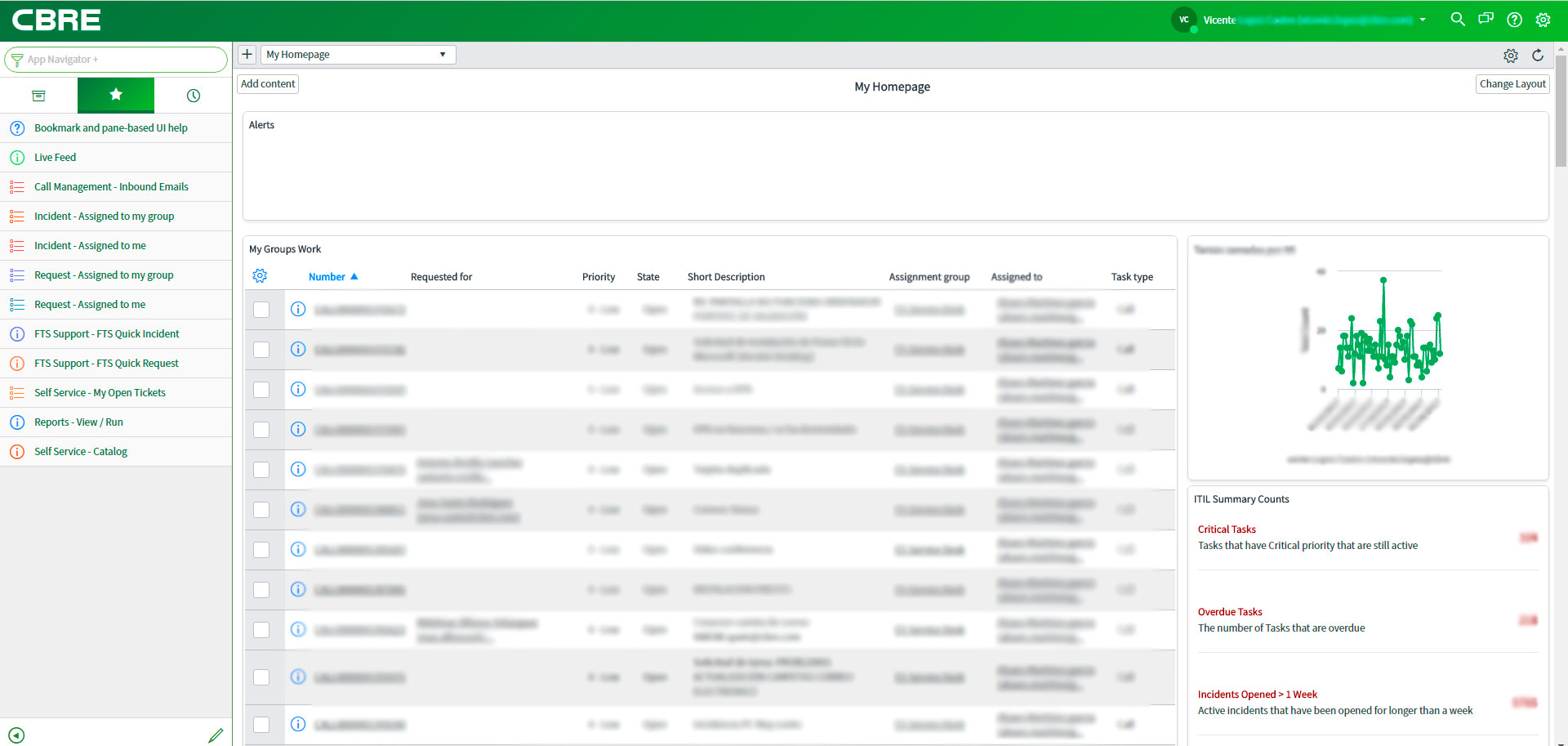Expand the user profile menu arrow
1568x746 pixels.
click(x=1423, y=20)
